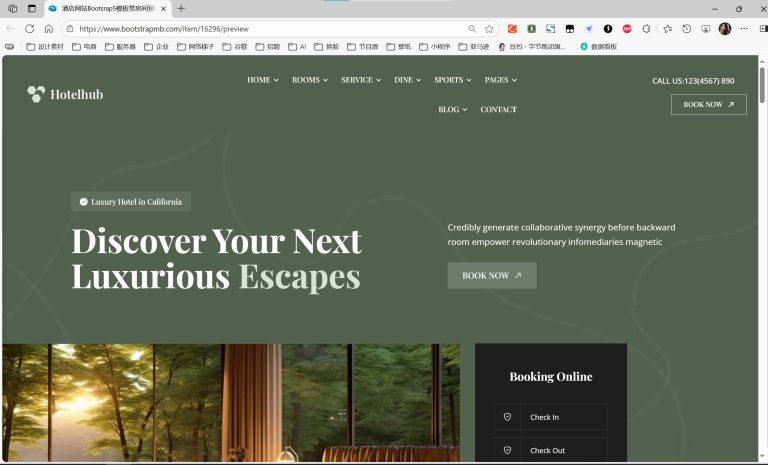Click the outlined BOOK NOW header button
Image resolution: width=768 pixels, height=465 pixels.
[x=709, y=104]
